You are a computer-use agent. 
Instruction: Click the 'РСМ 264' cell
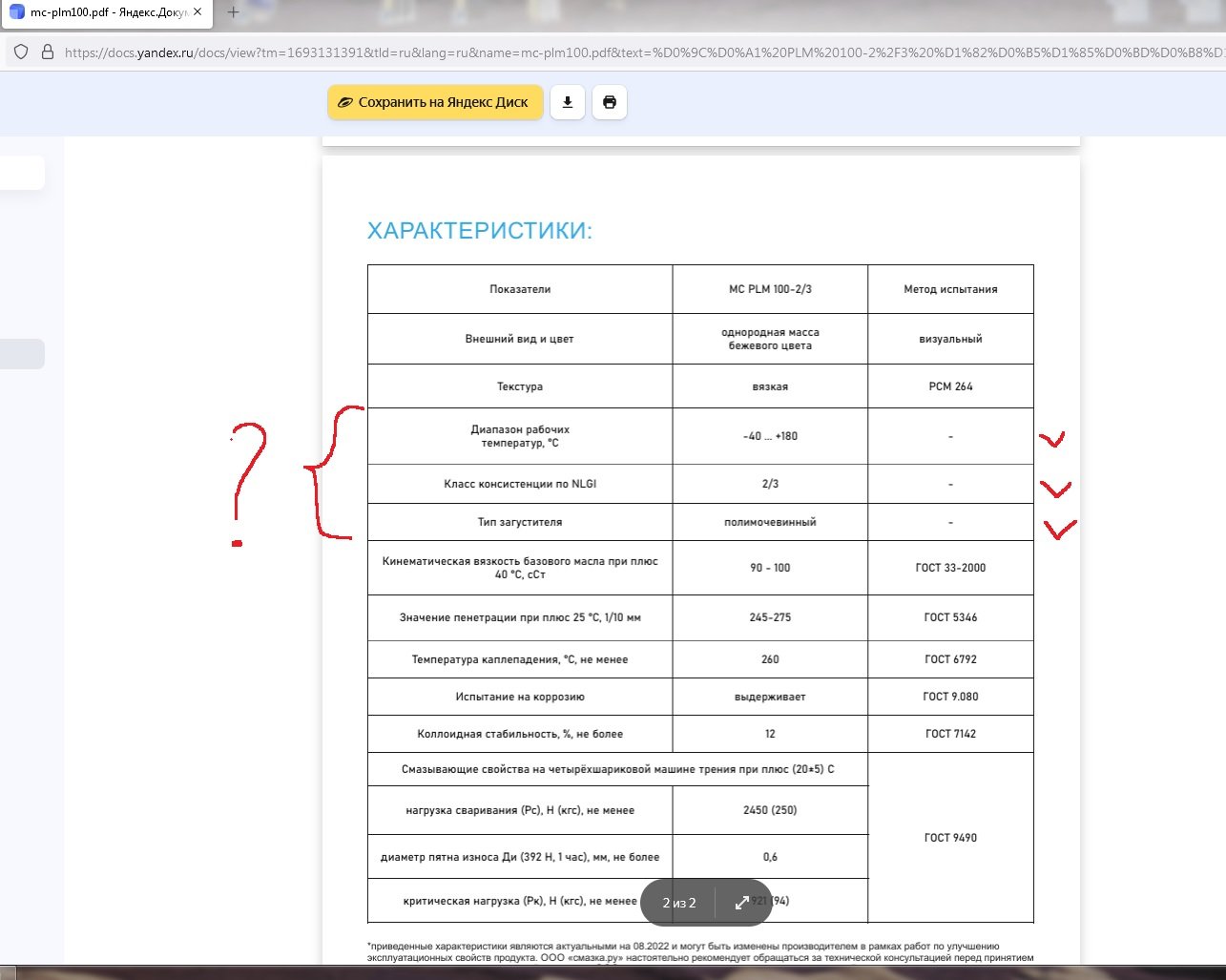coord(950,386)
